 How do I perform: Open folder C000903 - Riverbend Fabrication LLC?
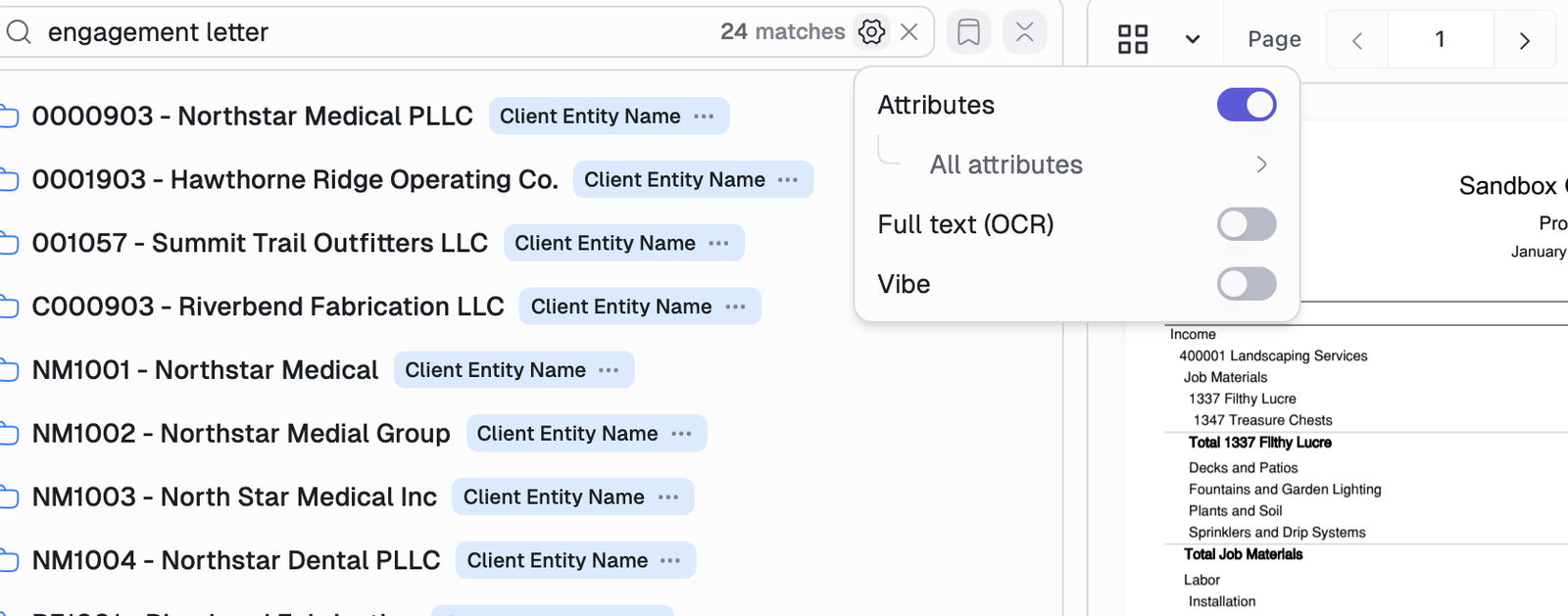coord(268,307)
